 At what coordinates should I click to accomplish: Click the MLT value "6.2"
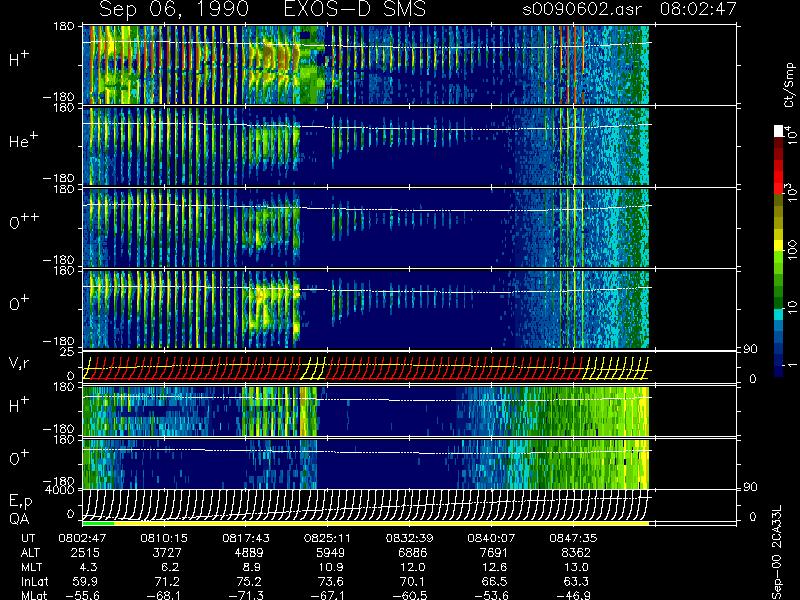pyautogui.click(x=170, y=567)
